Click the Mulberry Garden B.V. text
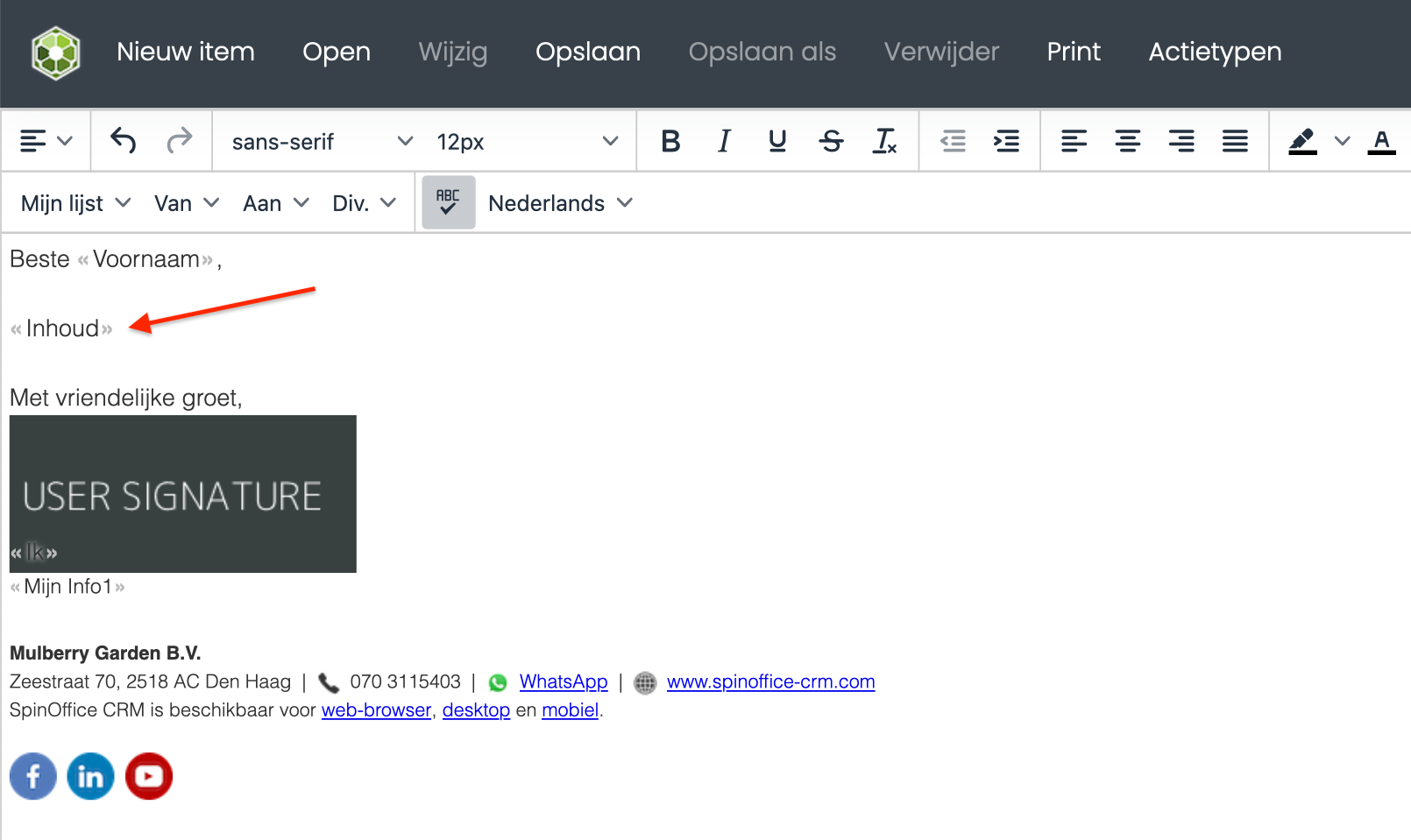This screenshot has height=840, width=1411. click(105, 653)
